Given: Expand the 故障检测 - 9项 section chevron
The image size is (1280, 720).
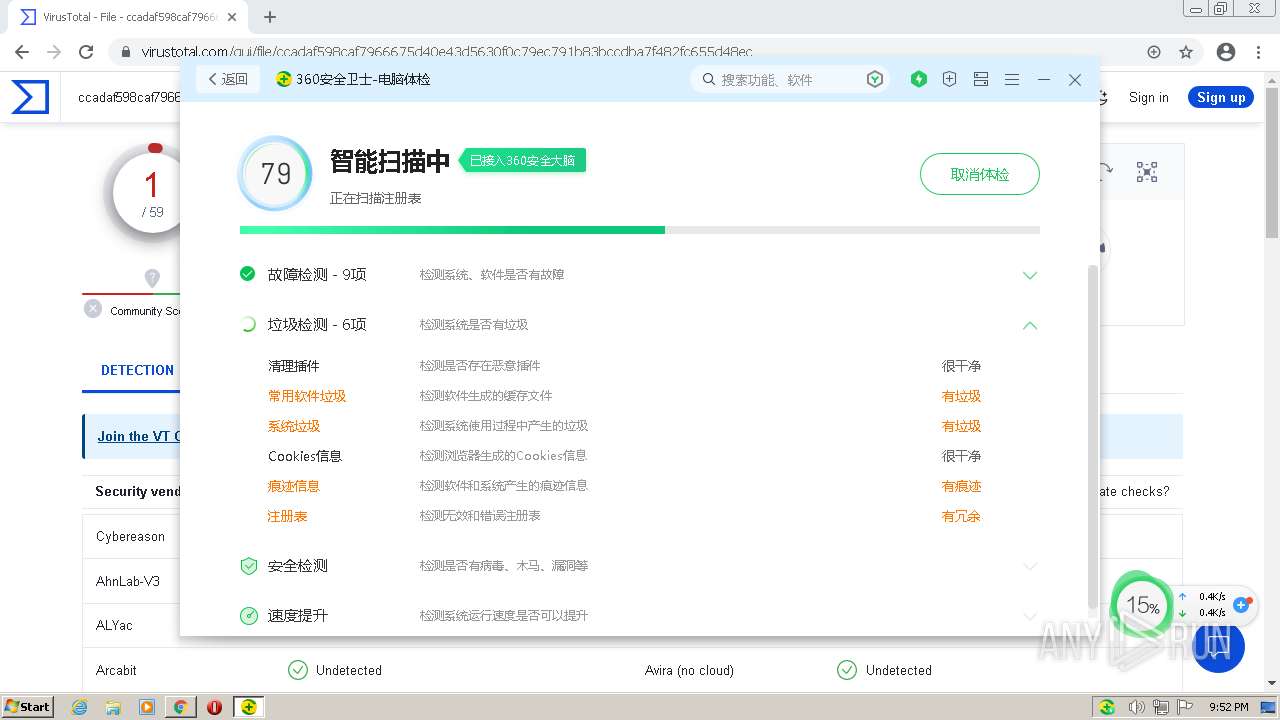Looking at the screenshot, I should click(x=1030, y=275).
